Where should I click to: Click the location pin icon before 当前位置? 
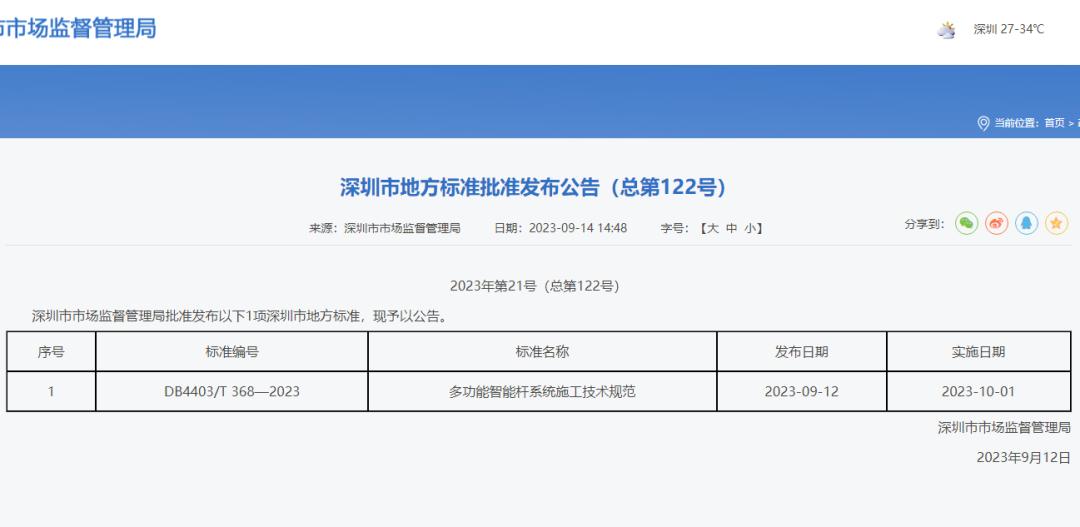tap(982, 123)
